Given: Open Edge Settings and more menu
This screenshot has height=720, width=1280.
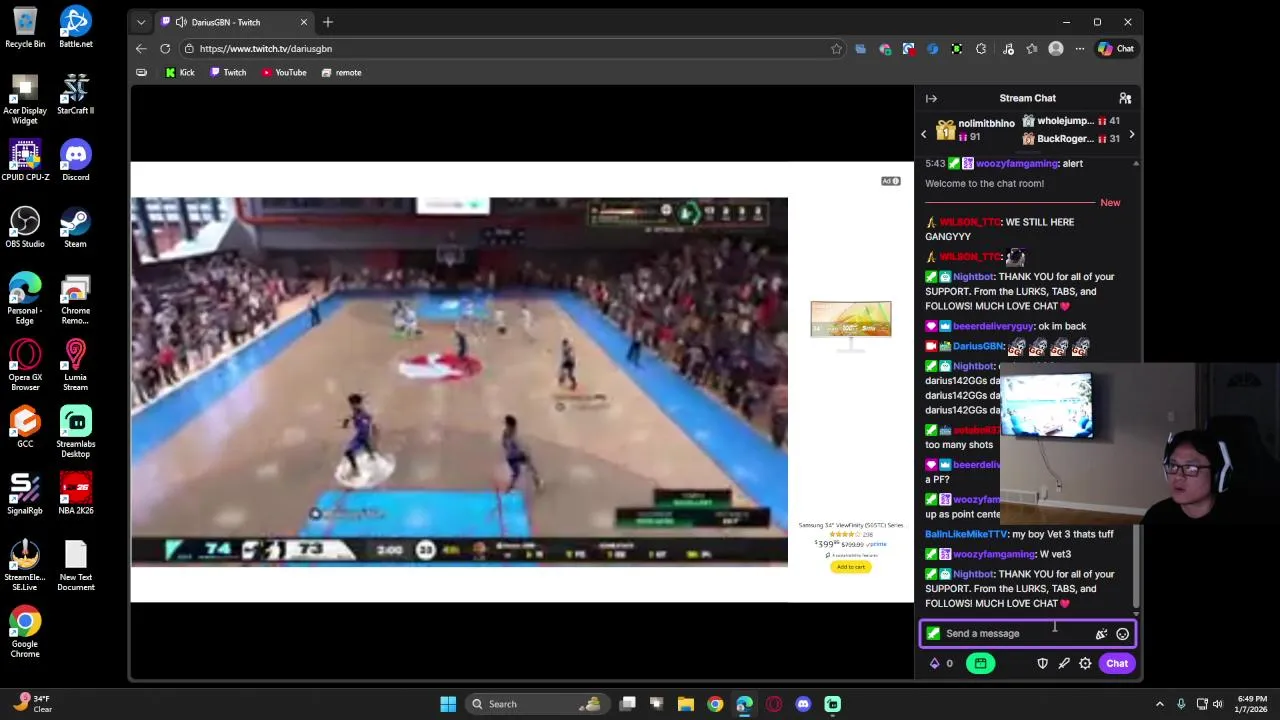Looking at the screenshot, I should click(1079, 48).
